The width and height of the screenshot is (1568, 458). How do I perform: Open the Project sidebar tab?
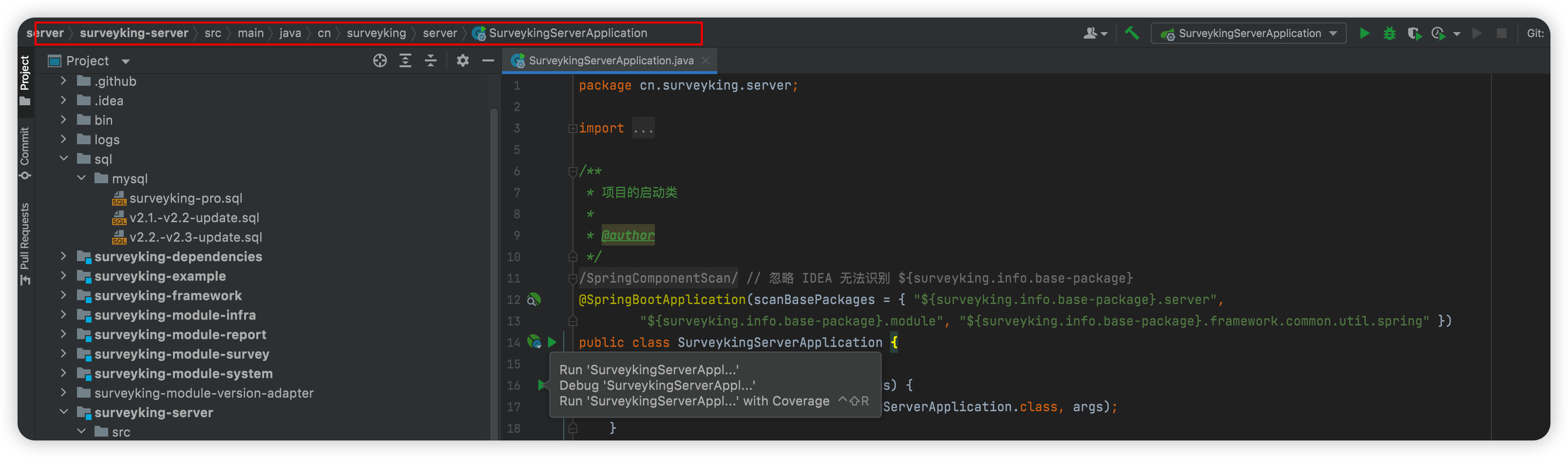click(x=25, y=80)
